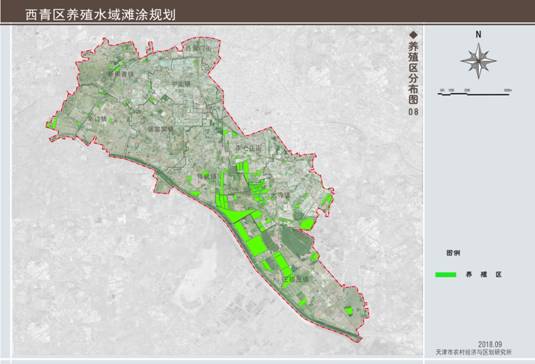Screen dimensions: 535x364
Task: Click the 王稳庄镇 town label in the south
Action: point(295,279)
